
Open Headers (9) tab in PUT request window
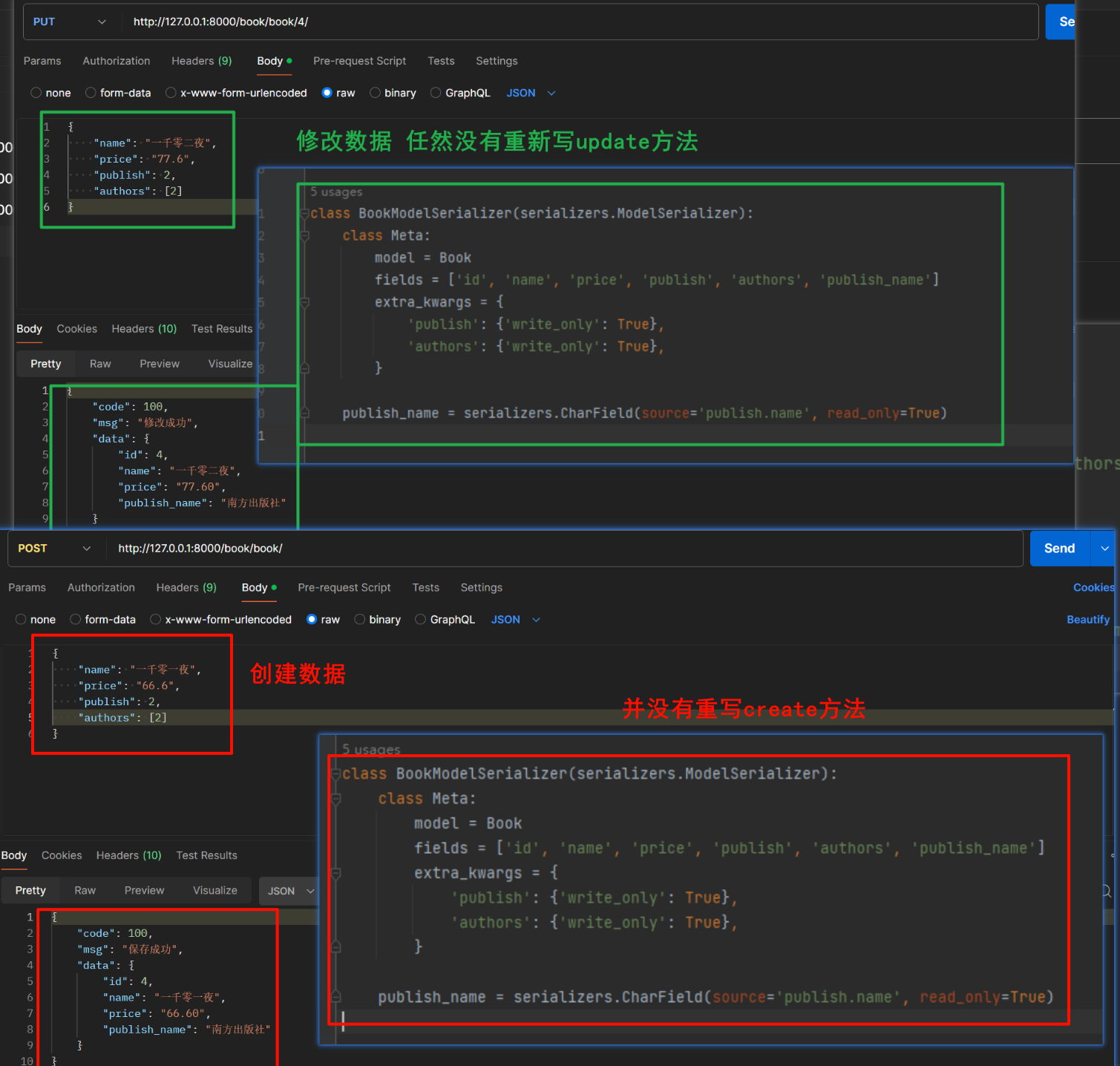pos(202,61)
